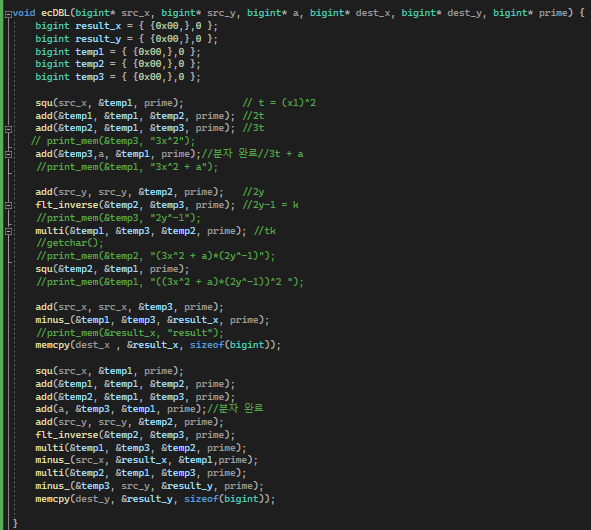591x530 pixels.
Task: Click the 'bigint temp2' declaration line
Action: pos(118,64)
